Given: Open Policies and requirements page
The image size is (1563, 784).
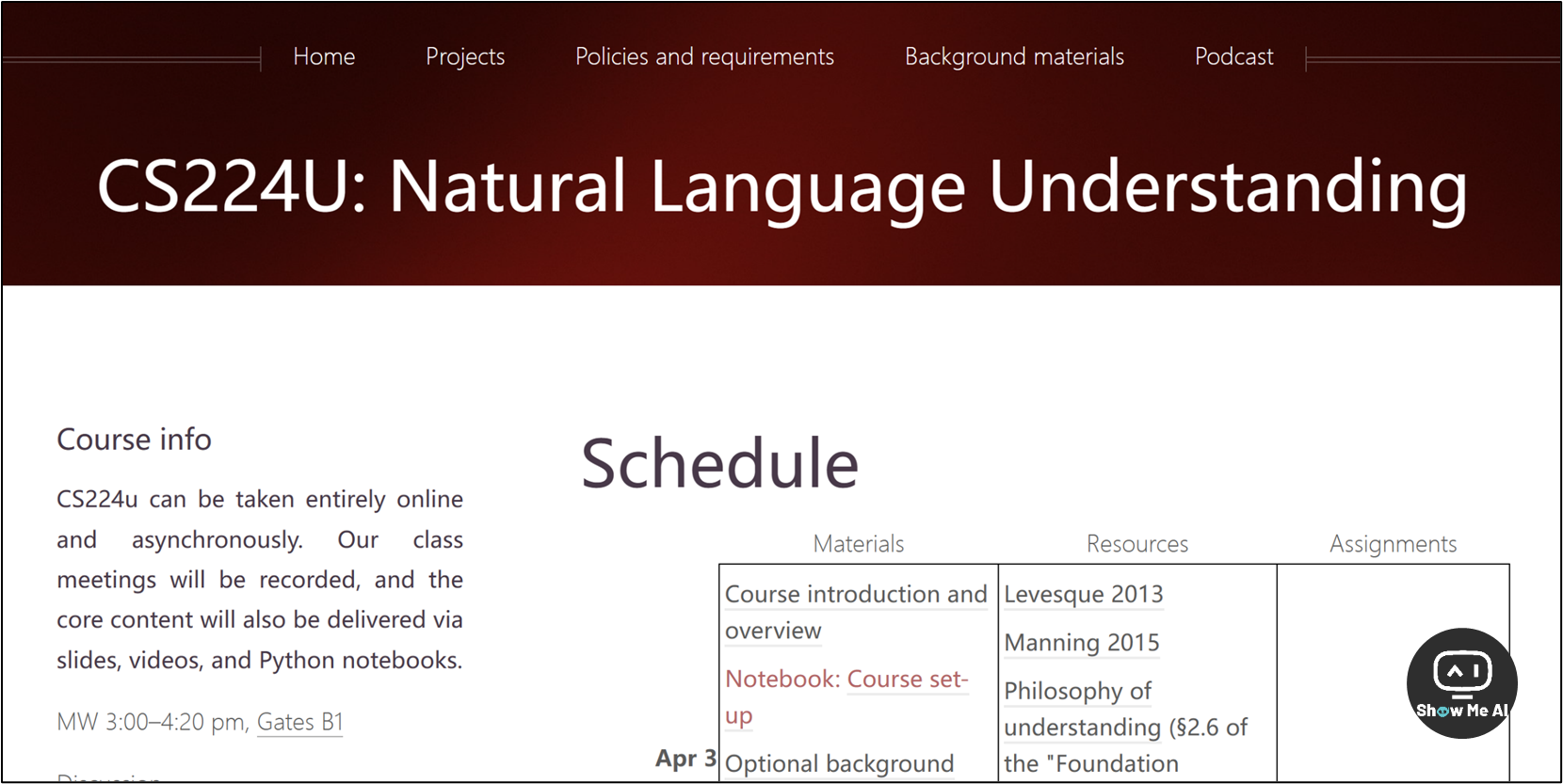Looking at the screenshot, I should click(704, 56).
